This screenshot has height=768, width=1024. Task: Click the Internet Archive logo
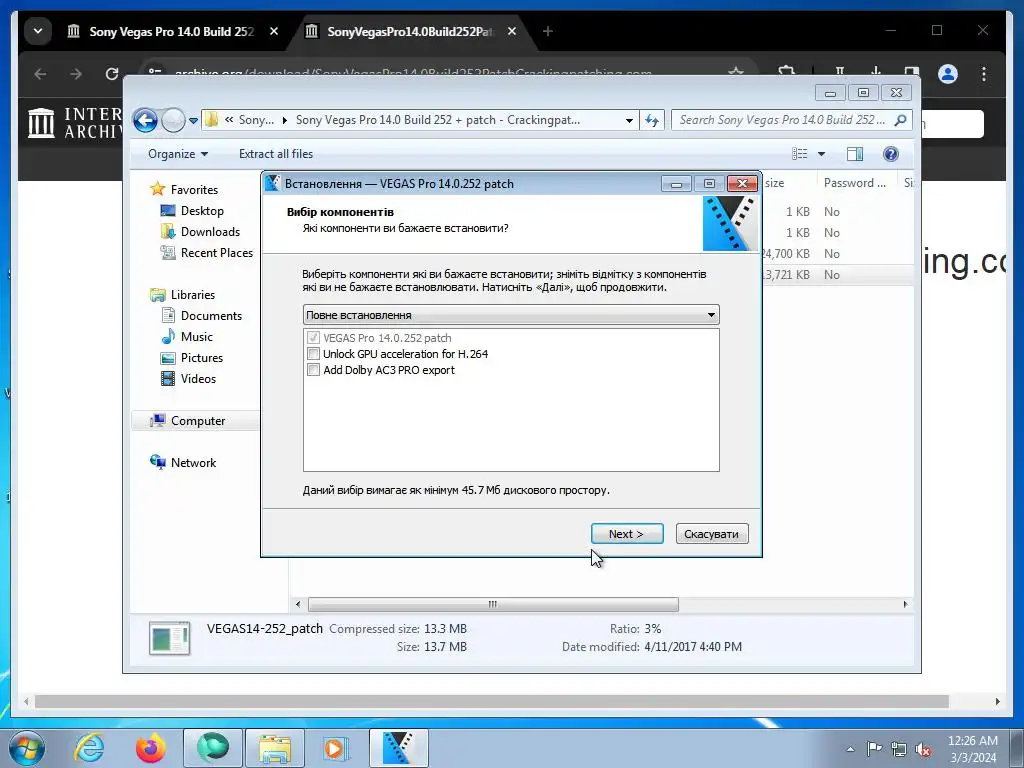[x=75, y=123]
